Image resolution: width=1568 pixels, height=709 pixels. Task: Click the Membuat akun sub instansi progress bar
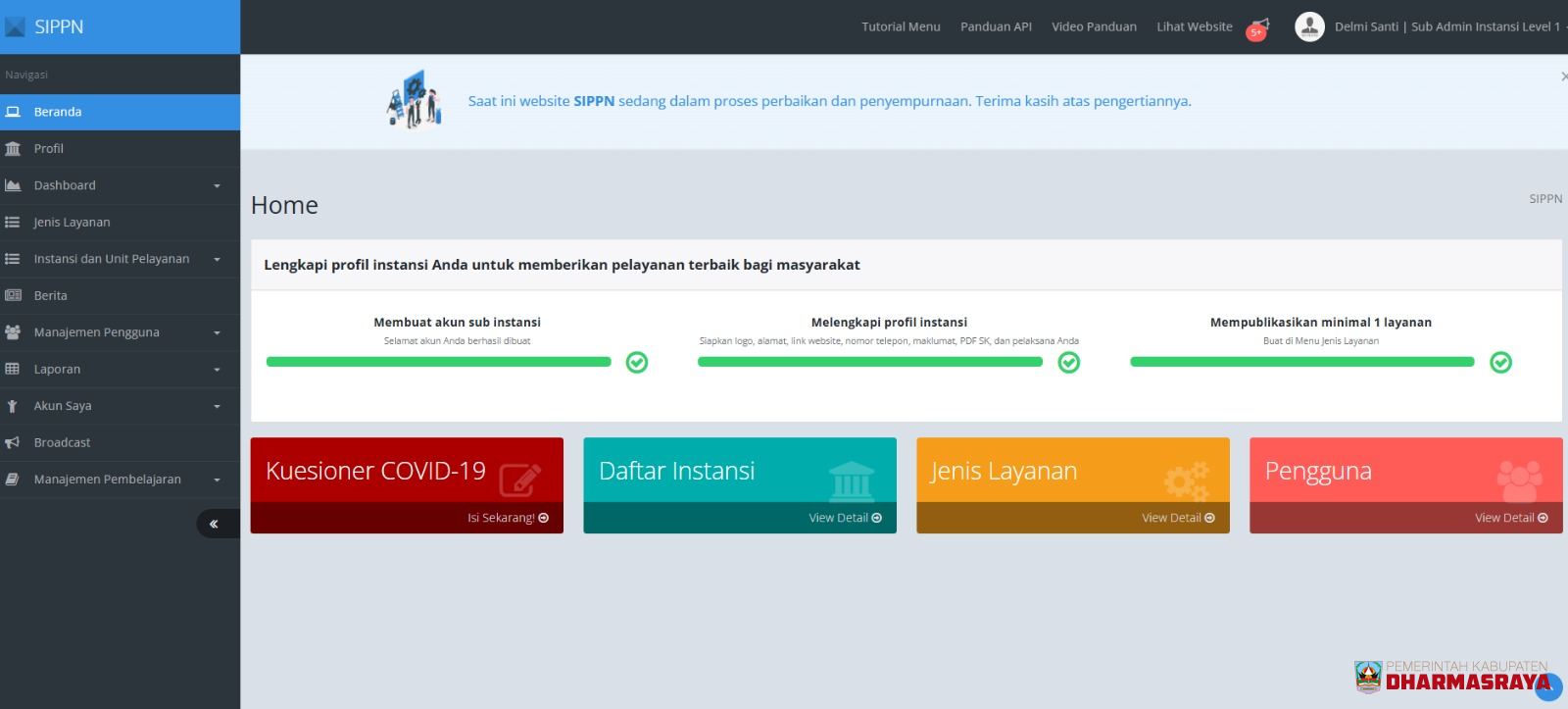click(439, 362)
